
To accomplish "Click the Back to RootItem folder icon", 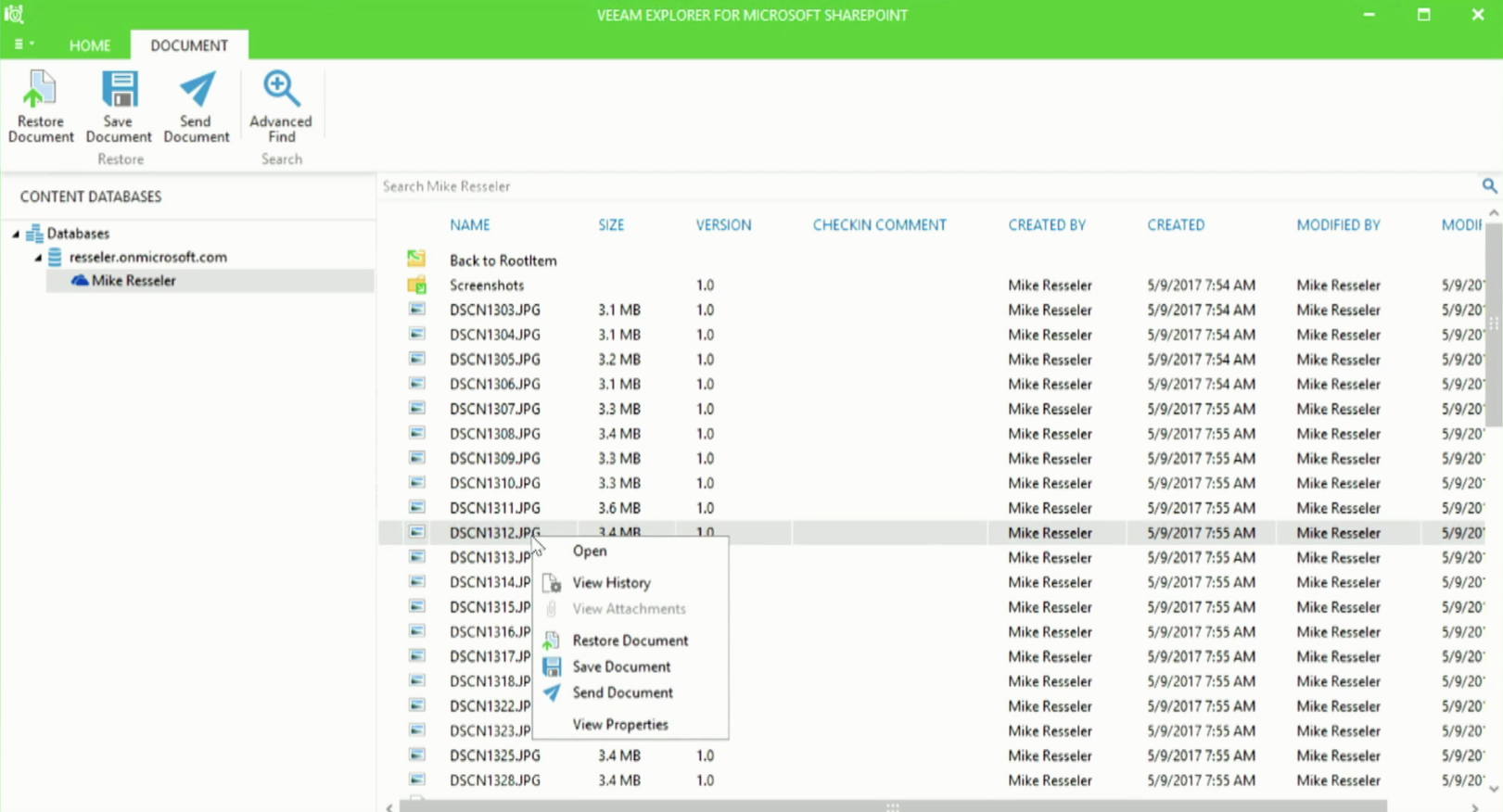I will pos(416,260).
